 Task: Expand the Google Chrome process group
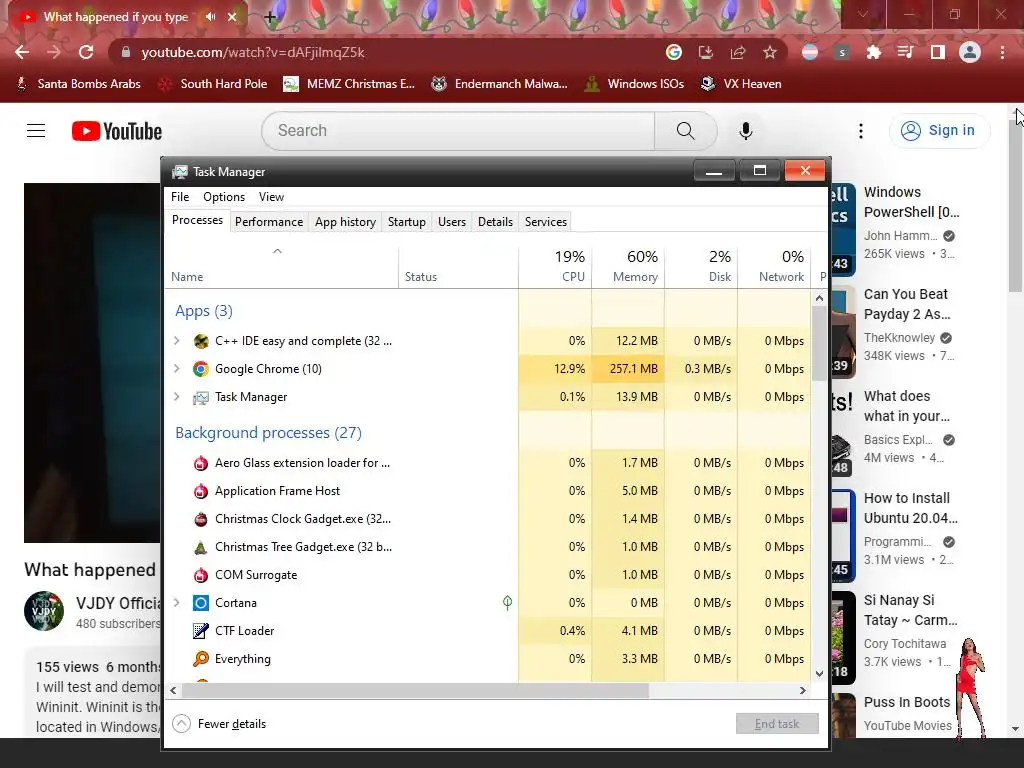(176, 369)
